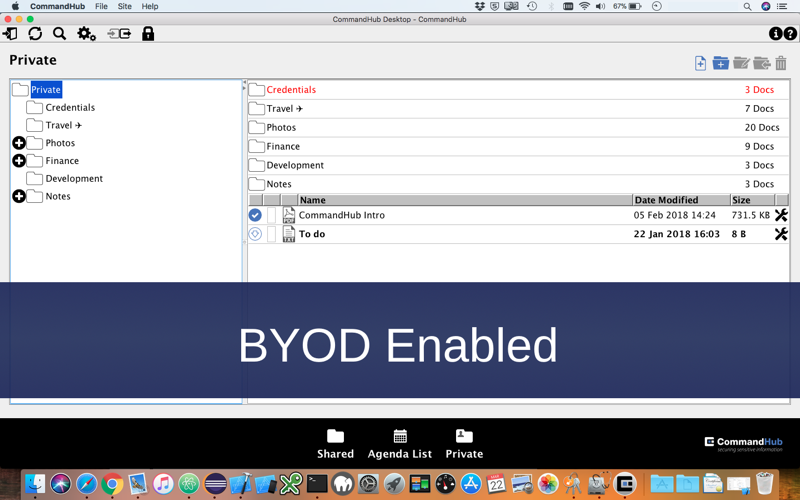This screenshot has height=500, width=800.
Task: Launch Google Chrome from the Dock
Action: 112,484
